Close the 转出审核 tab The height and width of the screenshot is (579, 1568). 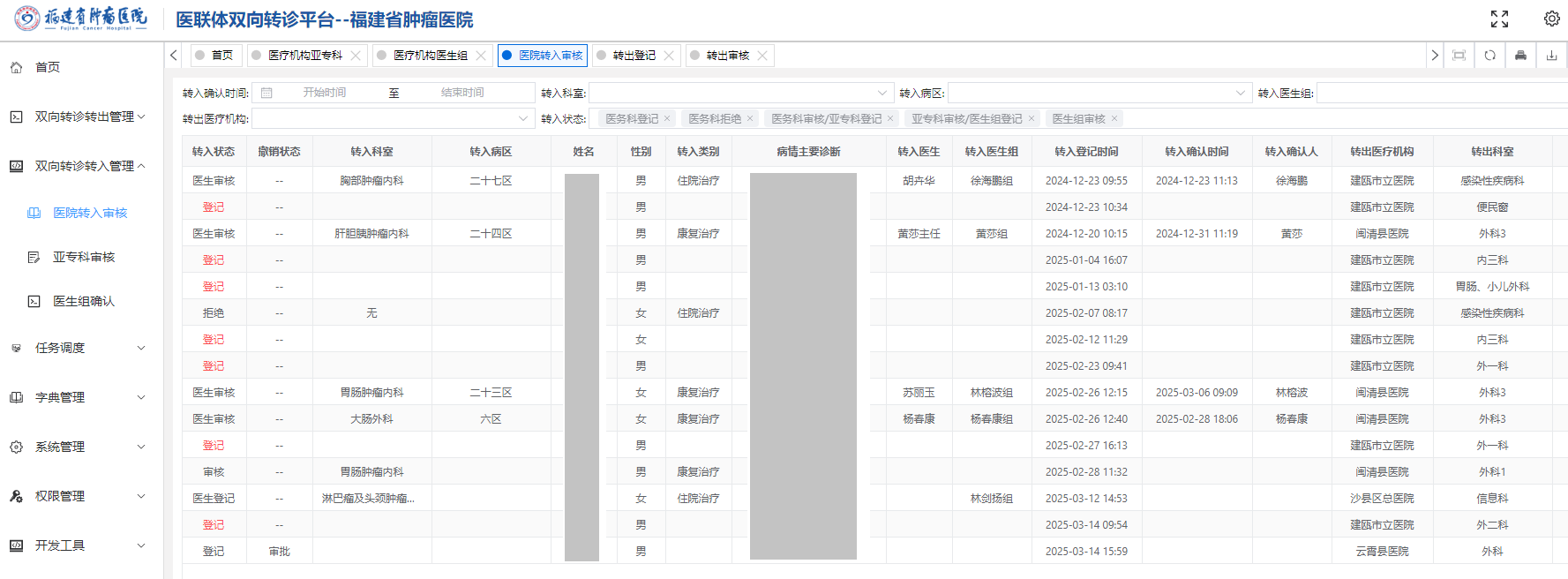pos(762,56)
